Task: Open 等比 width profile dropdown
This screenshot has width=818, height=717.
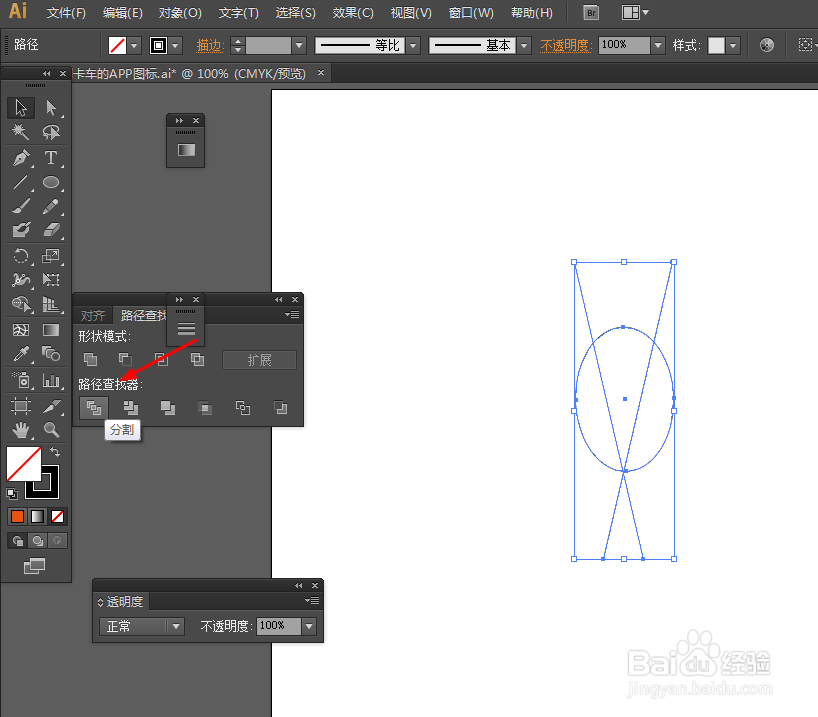Action: (x=413, y=45)
